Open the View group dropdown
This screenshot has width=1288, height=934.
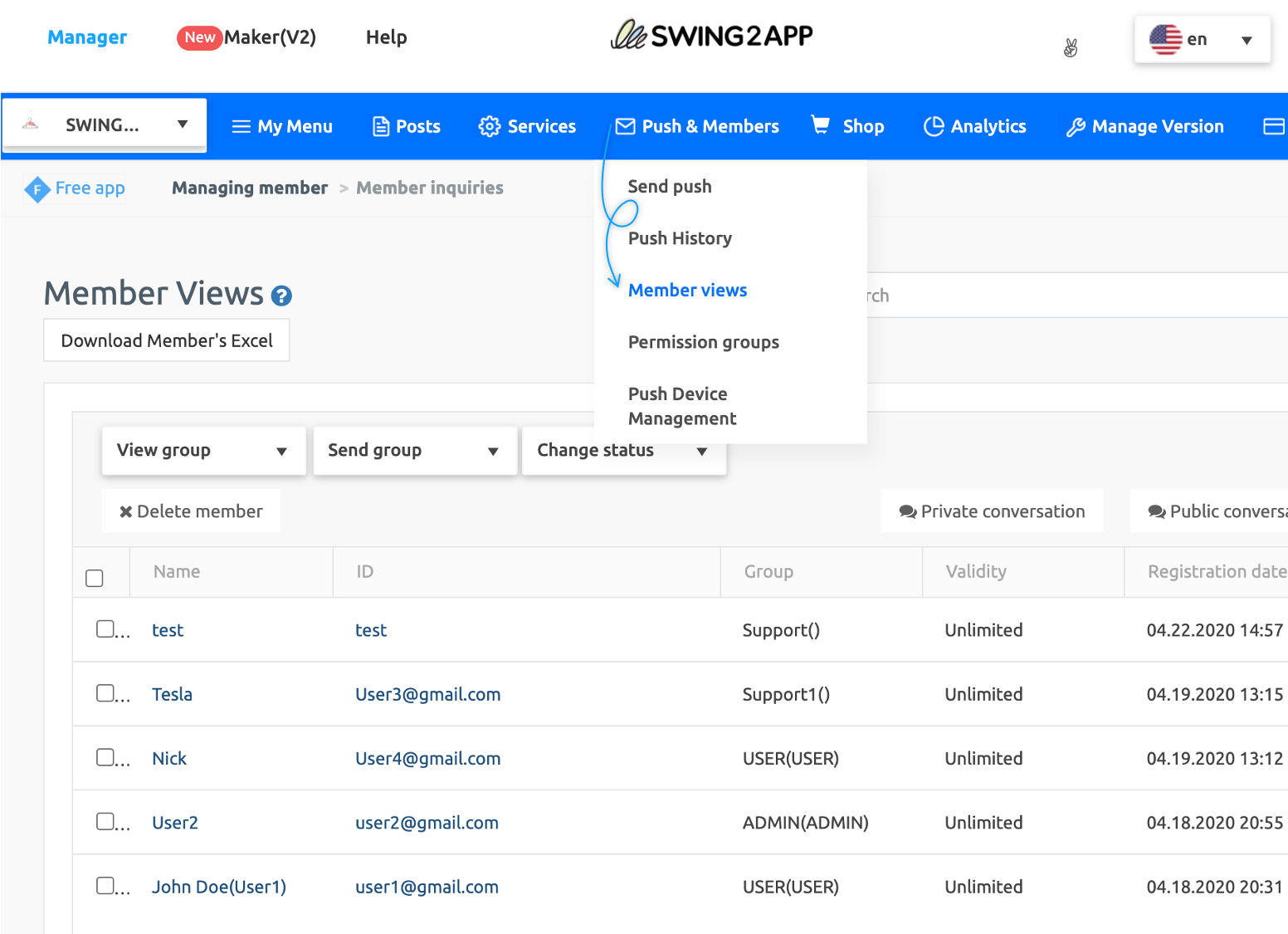[x=203, y=451]
